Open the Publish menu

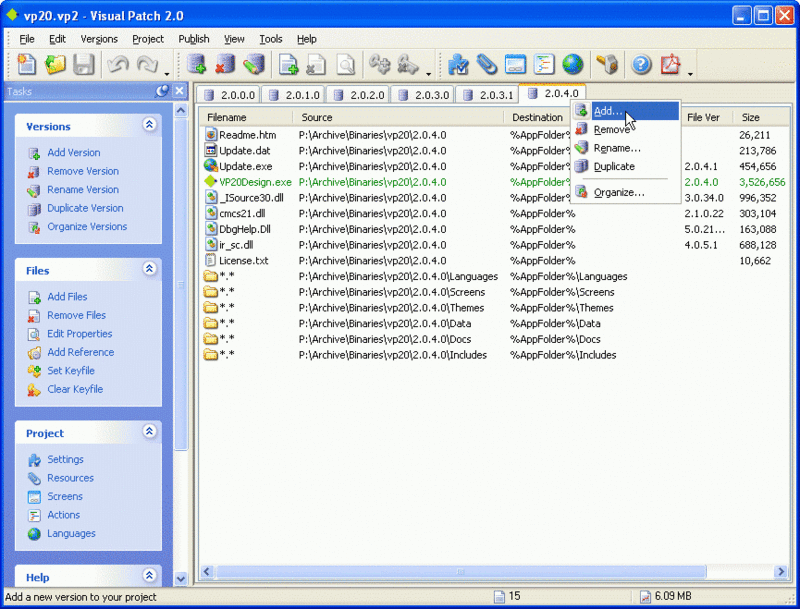[193, 39]
